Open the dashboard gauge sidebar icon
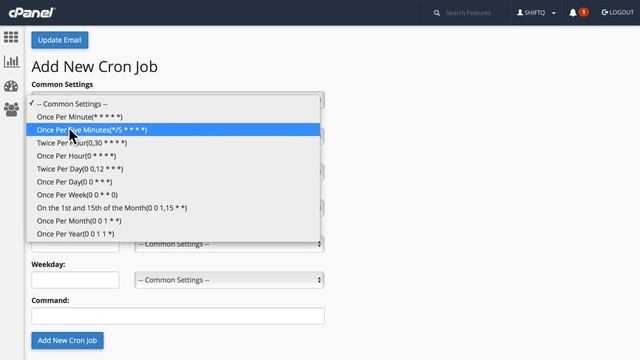Image resolution: width=640 pixels, height=360 pixels. coord(11,86)
